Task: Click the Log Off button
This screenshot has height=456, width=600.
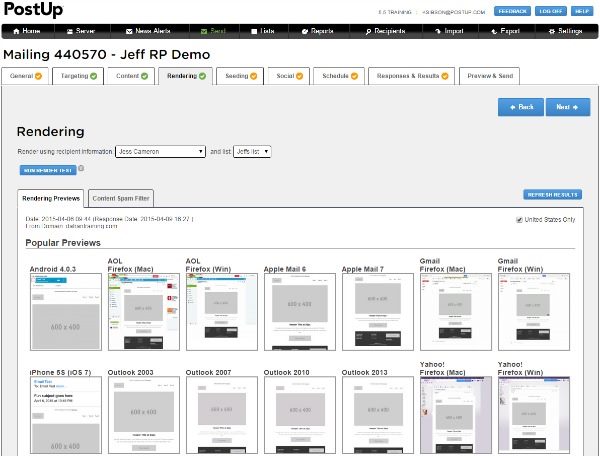Action: tap(551, 11)
